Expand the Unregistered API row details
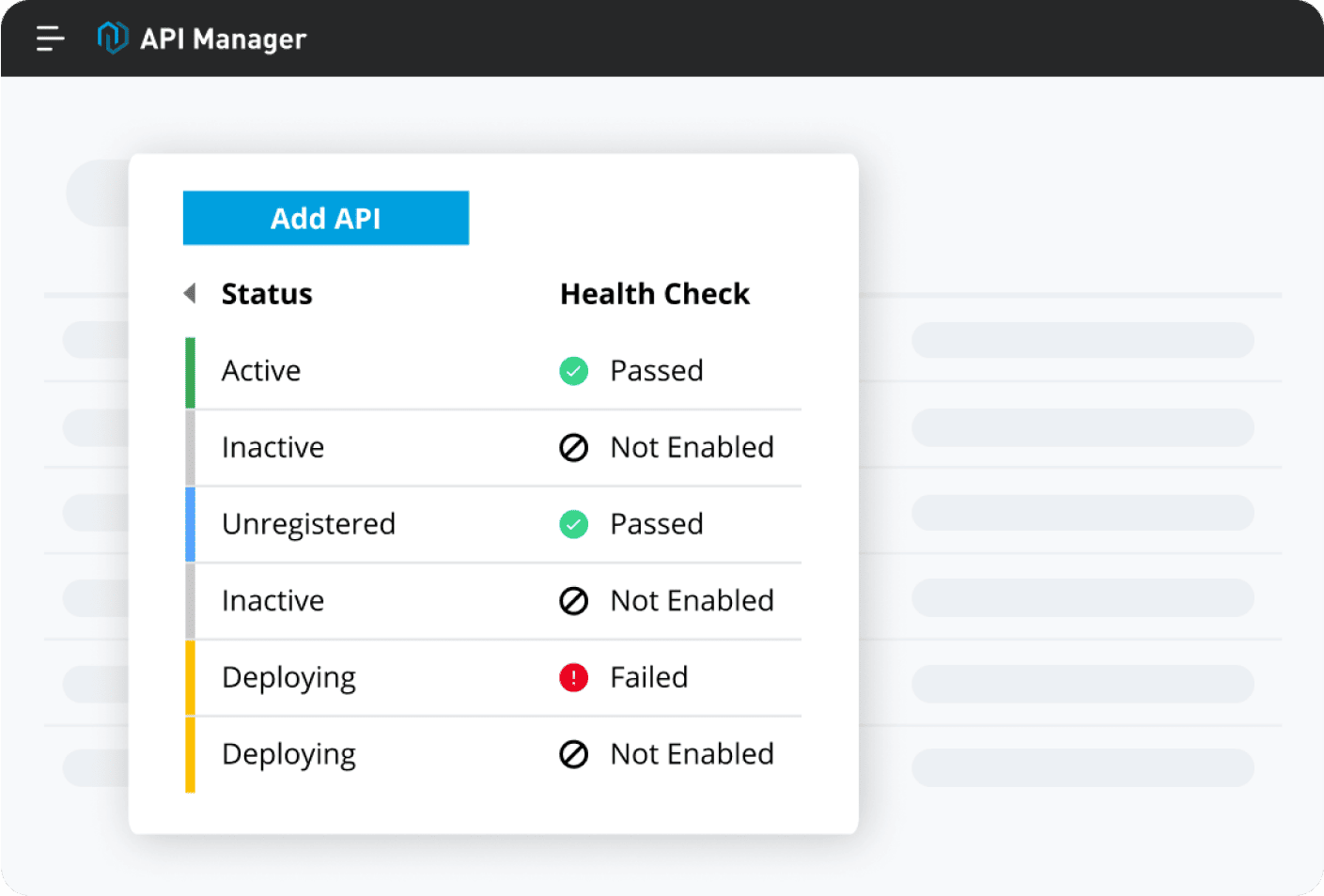This screenshot has height=896, width=1324. pyautogui.click(x=308, y=524)
